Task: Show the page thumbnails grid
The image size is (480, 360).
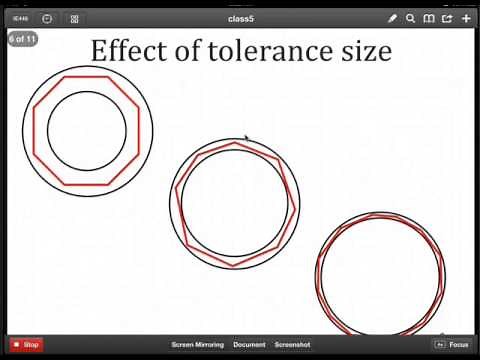Action: coord(75,19)
